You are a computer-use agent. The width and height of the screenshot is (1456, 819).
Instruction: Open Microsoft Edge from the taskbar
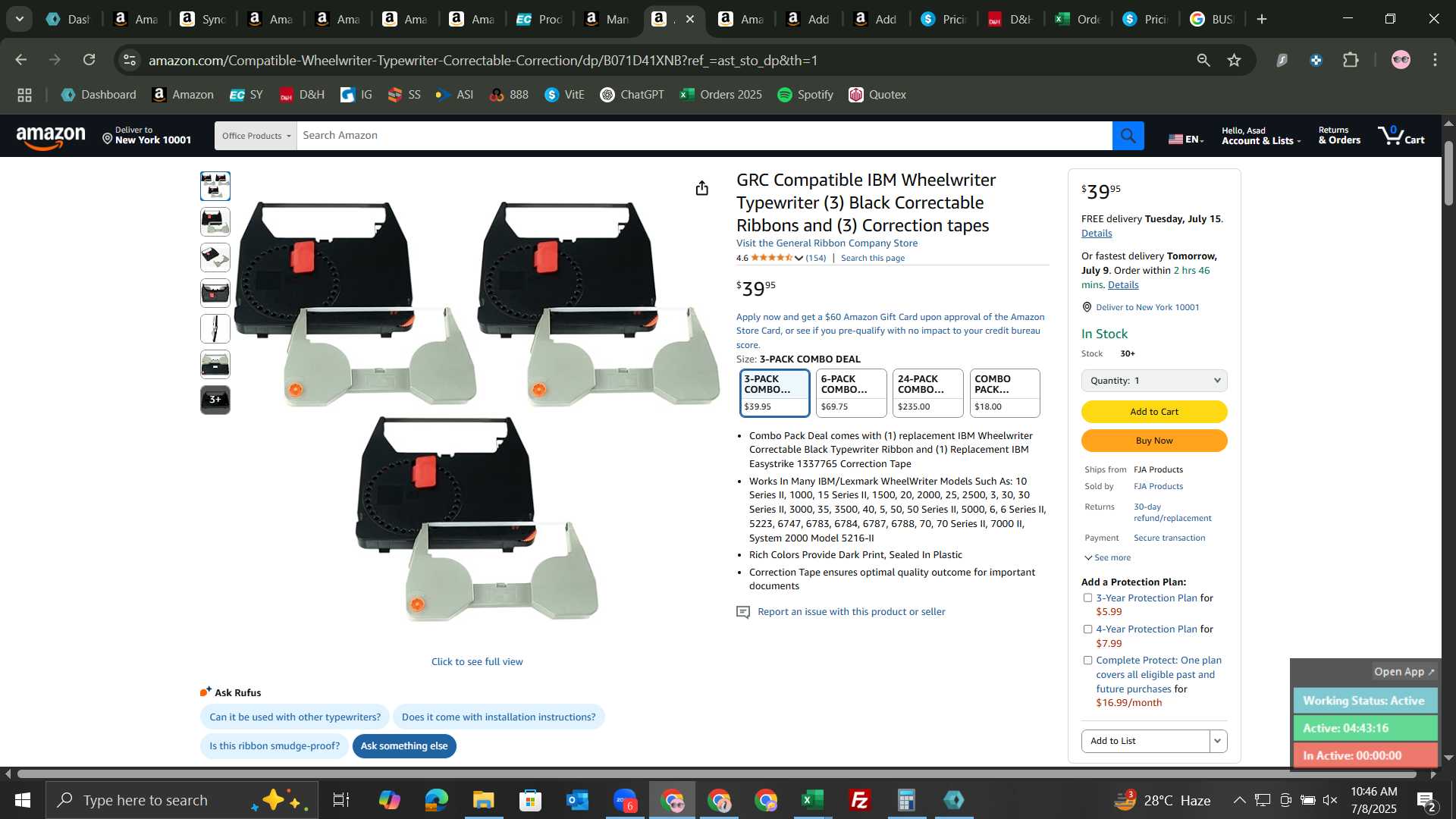click(436, 800)
